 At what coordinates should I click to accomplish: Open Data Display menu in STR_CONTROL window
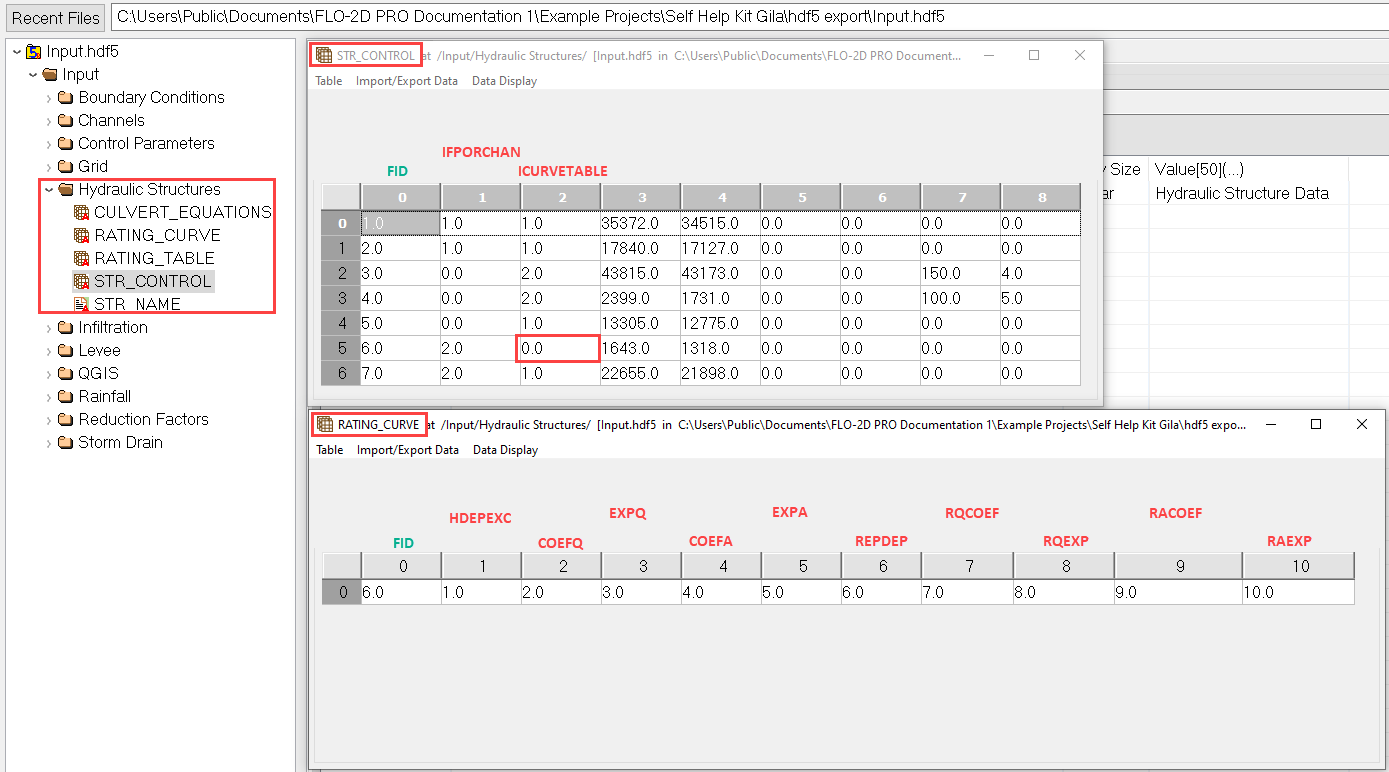tap(504, 81)
